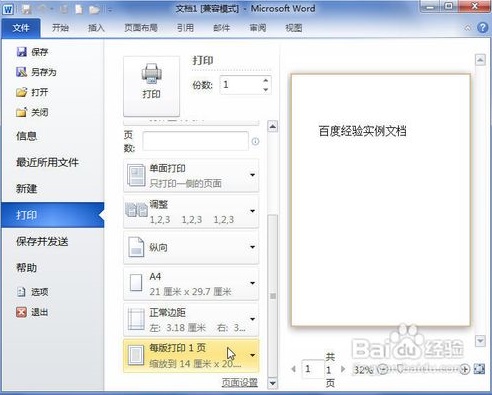Click the 页数 pages input field
The image size is (492, 395).
(195, 141)
